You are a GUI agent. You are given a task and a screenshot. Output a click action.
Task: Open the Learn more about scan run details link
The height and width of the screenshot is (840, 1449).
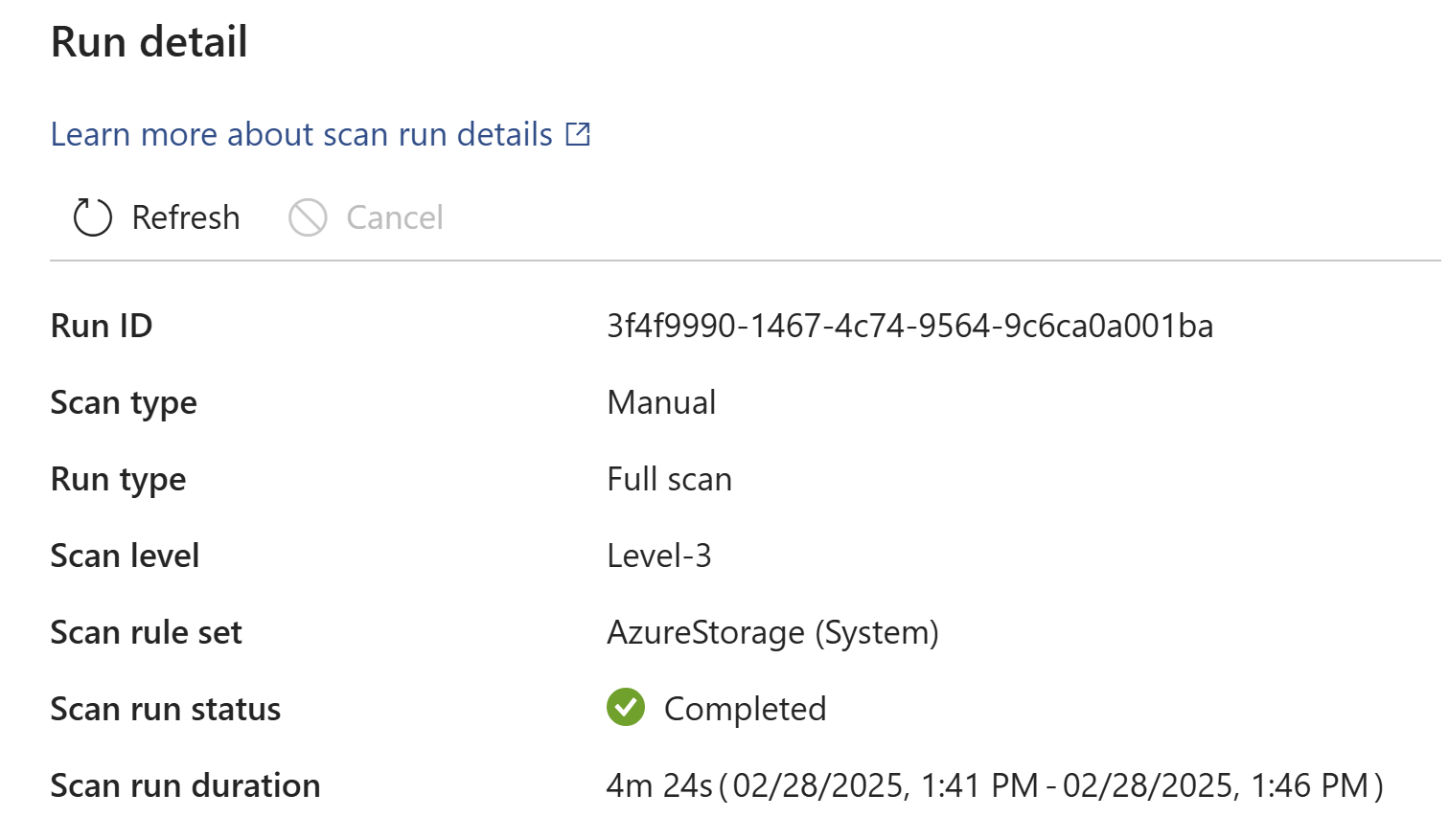pos(297,134)
